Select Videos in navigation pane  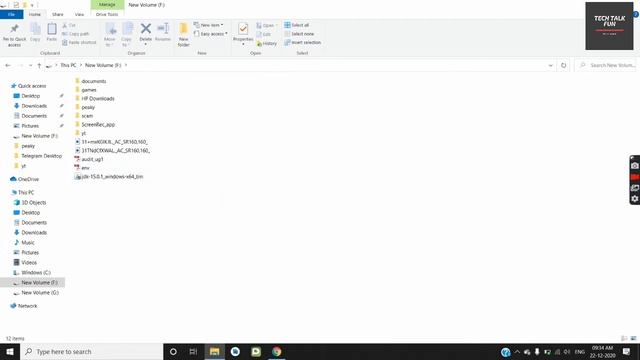pyautogui.click(x=25, y=262)
